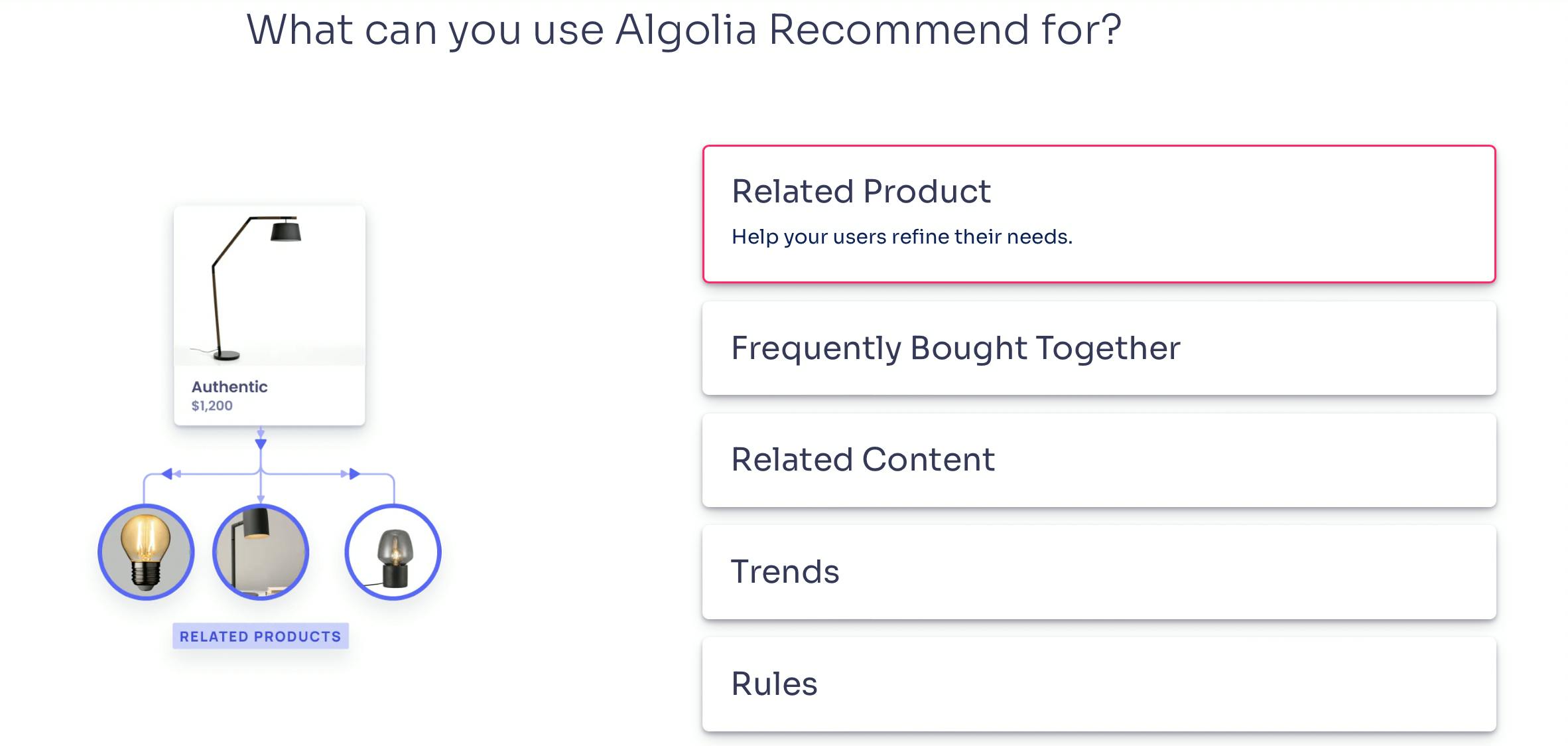Click the black shade of the floor lamp
Viewport: 1568px width, 746px height.
[286, 231]
